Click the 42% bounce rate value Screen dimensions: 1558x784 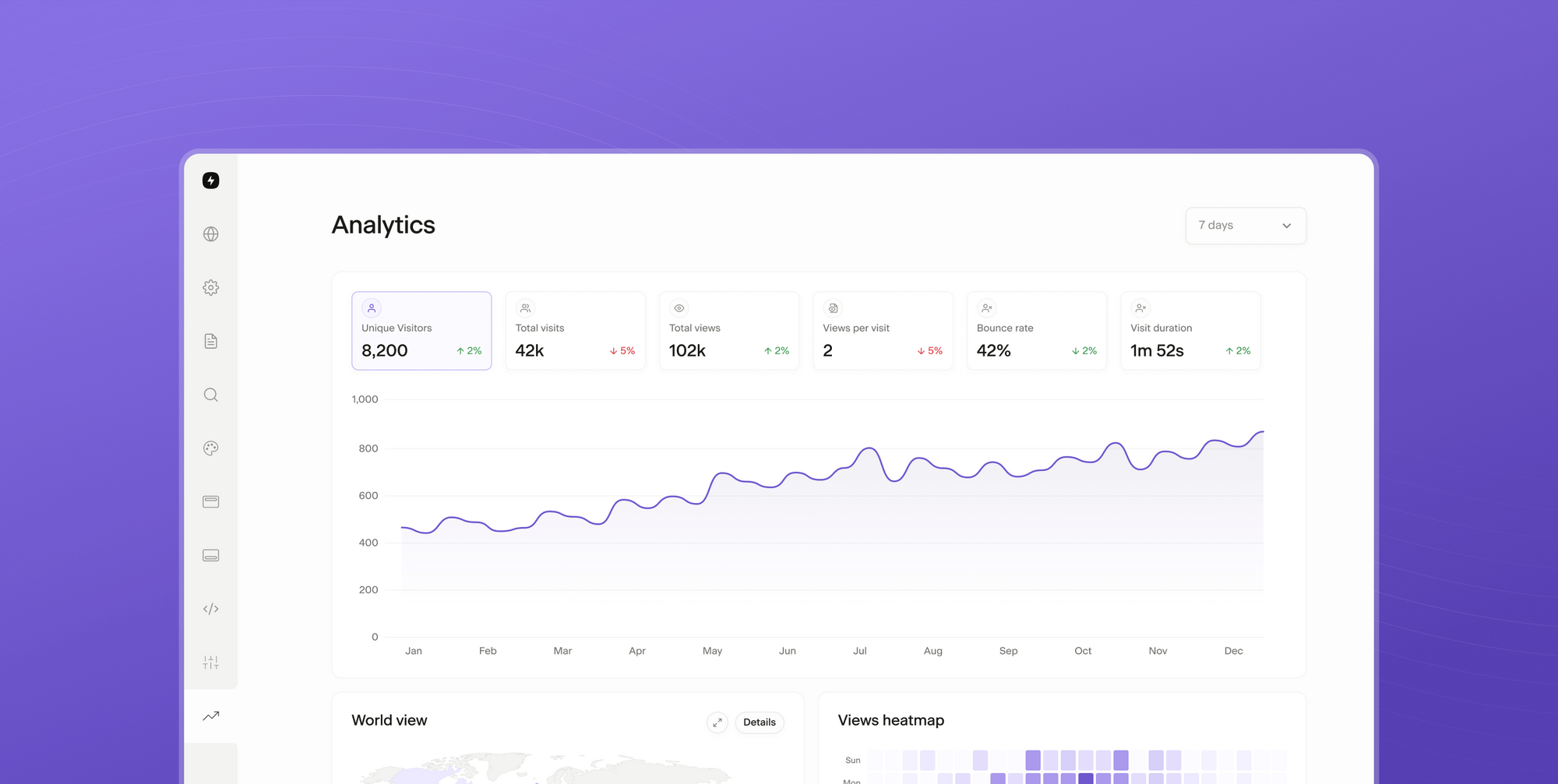click(994, 350)
